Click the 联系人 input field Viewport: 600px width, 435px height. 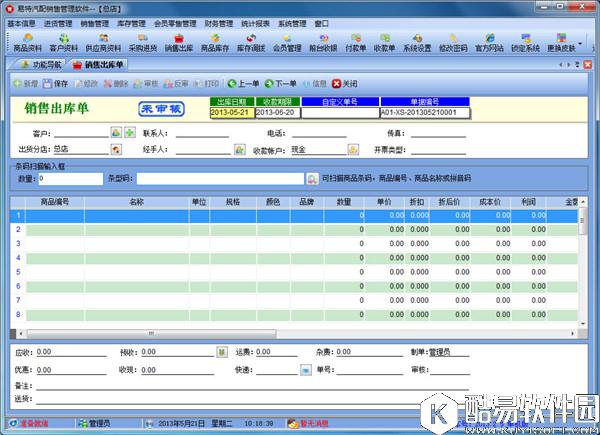pyautogui.click(x=202, y=133)
